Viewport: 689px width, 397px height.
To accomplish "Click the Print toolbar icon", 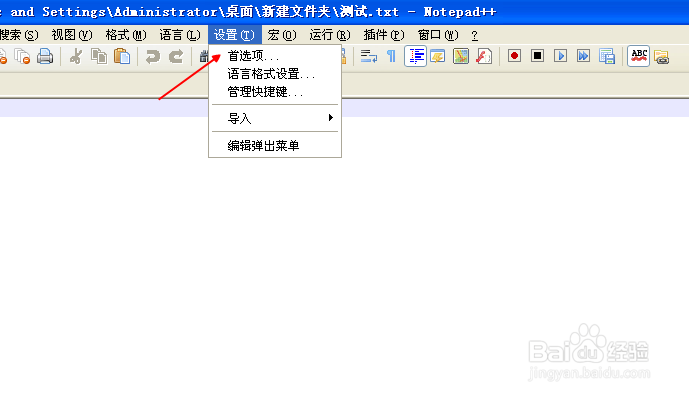I will [45, 56].
